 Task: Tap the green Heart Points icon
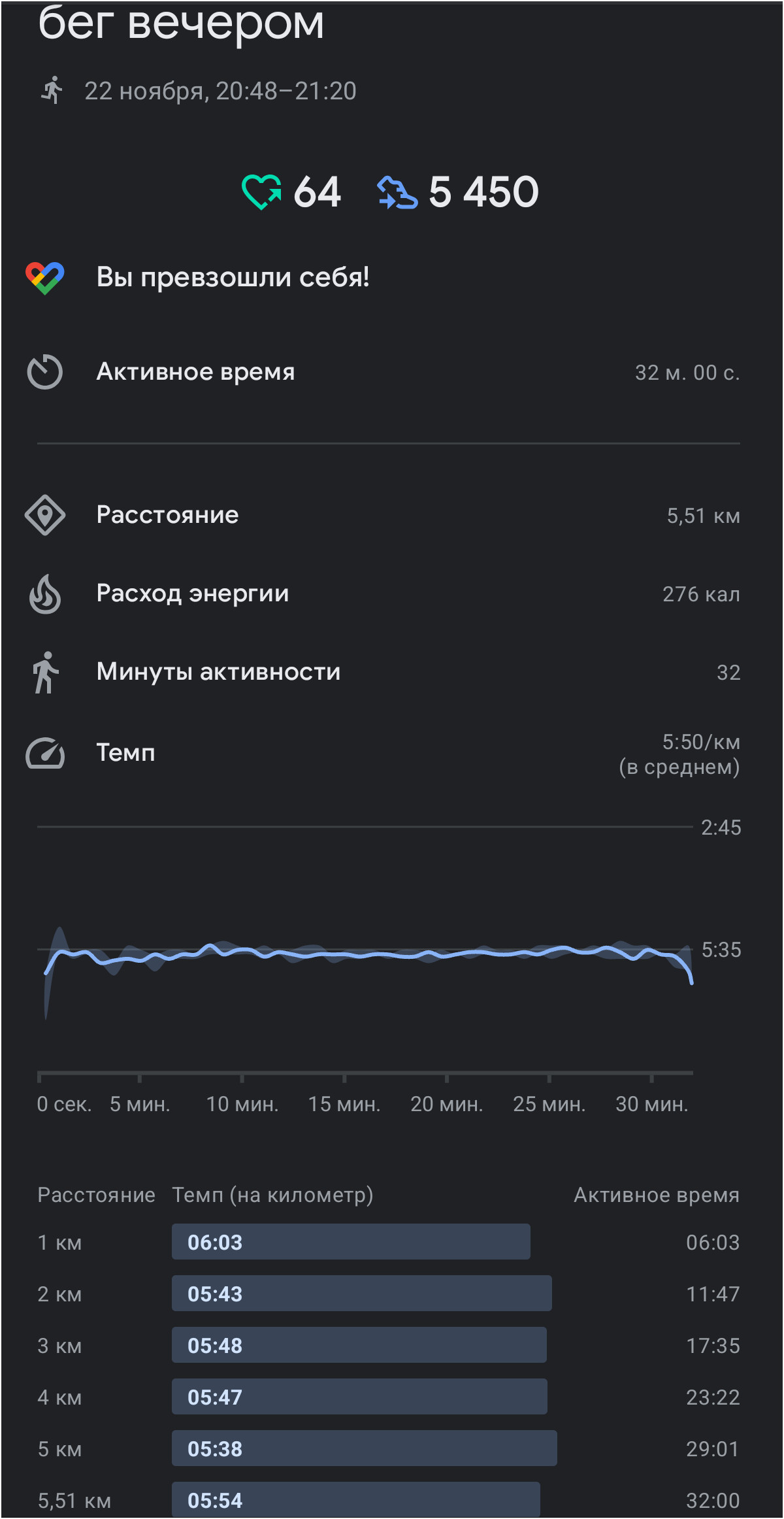pos(261,192)
